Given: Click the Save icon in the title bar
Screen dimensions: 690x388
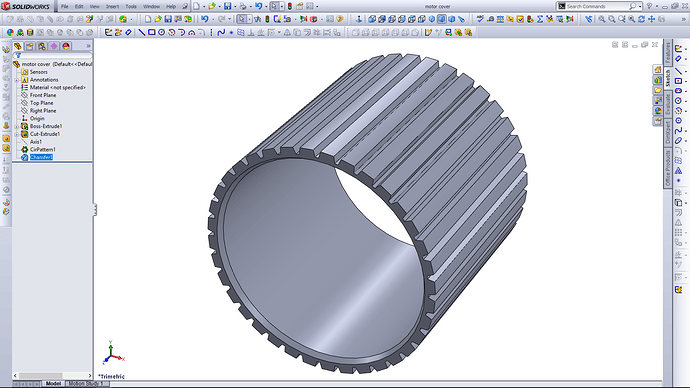Looking at the screenshot, I should (x=228, y=6).
